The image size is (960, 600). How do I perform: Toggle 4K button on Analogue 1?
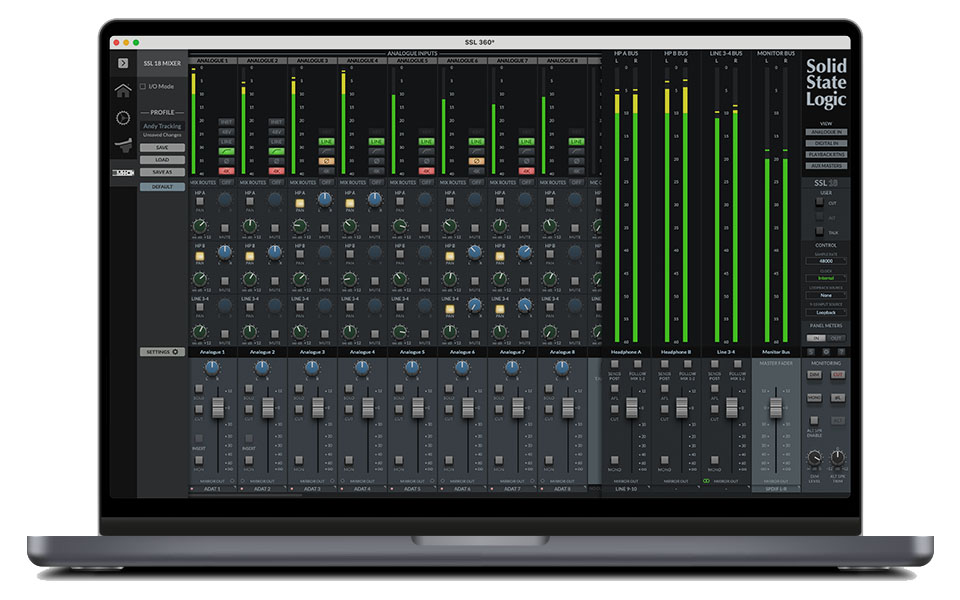coord(227,171)
